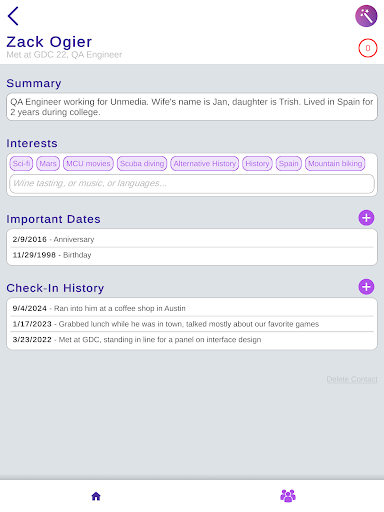Add a new check-in entry

366,287
